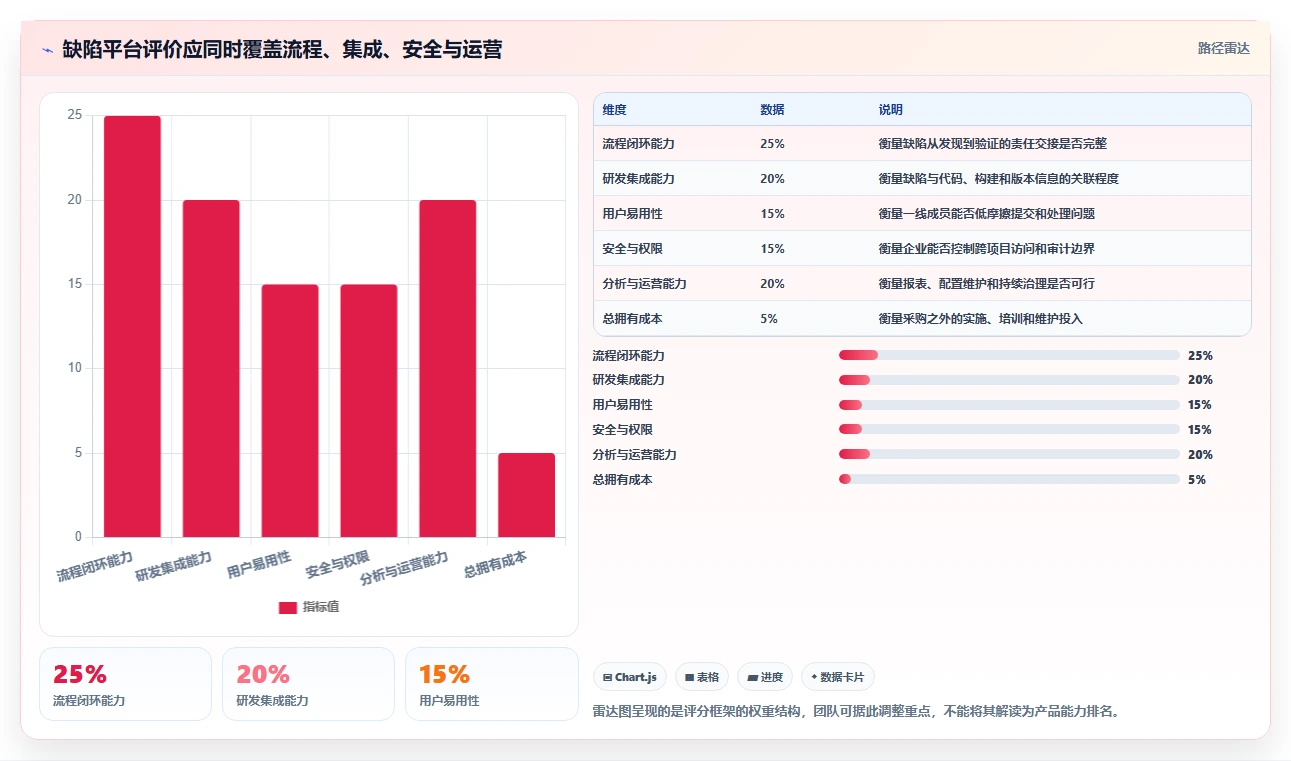Click description 衡量企业能否控制跨项目访问和审计边界
This screenshot has height=761, width=1291.
point(986,249)
